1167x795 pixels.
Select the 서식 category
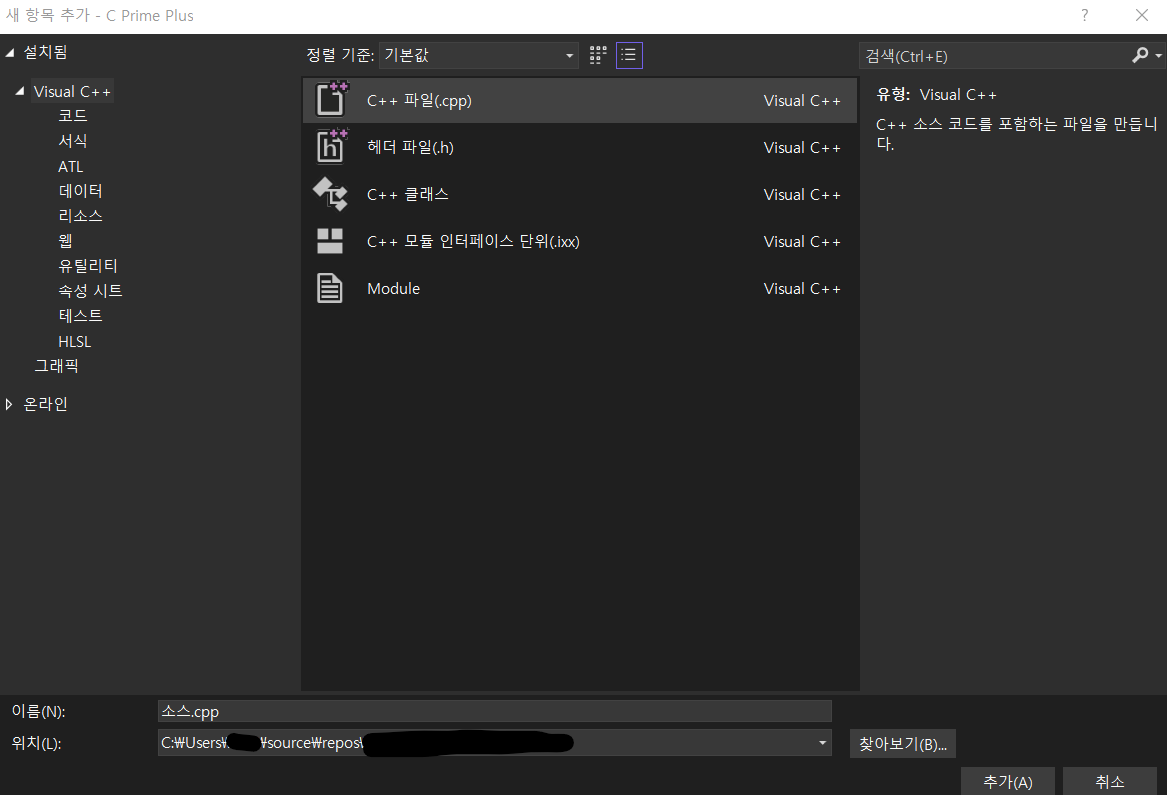73,141
